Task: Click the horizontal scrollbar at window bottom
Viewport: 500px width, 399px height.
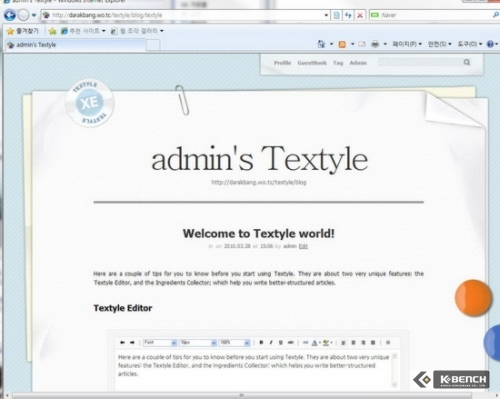Action: coord(242,395)
